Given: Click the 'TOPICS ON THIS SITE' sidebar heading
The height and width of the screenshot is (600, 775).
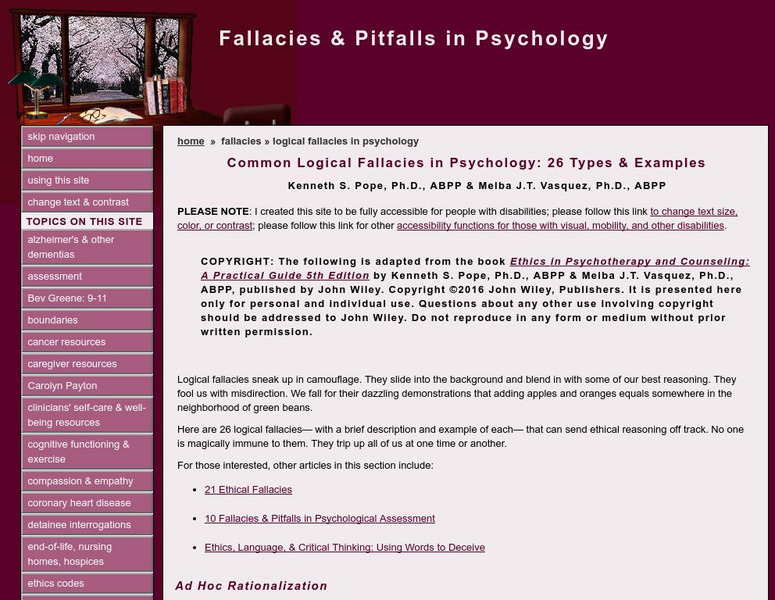Looking at the screenshot, I should pyautogui.click(x=84, y=221).
